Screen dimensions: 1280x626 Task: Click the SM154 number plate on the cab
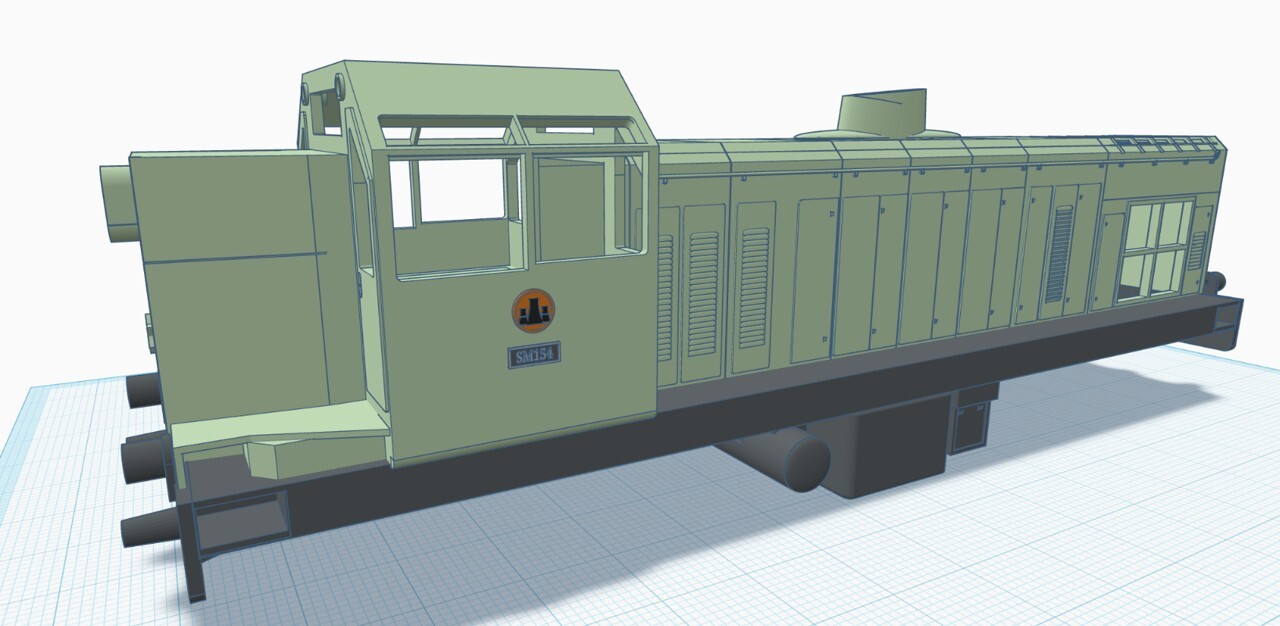click(533, 355)
